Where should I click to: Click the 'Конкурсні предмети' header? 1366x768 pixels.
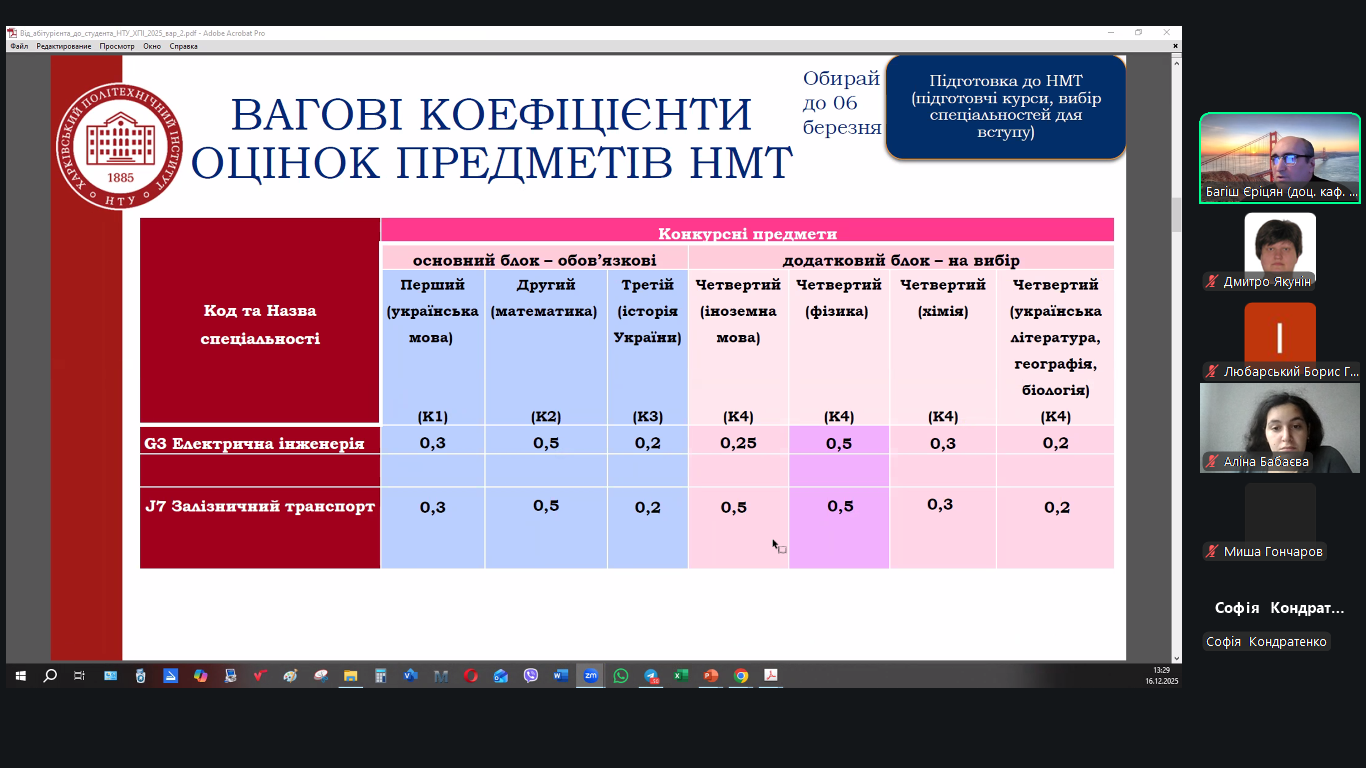point(747,234)
